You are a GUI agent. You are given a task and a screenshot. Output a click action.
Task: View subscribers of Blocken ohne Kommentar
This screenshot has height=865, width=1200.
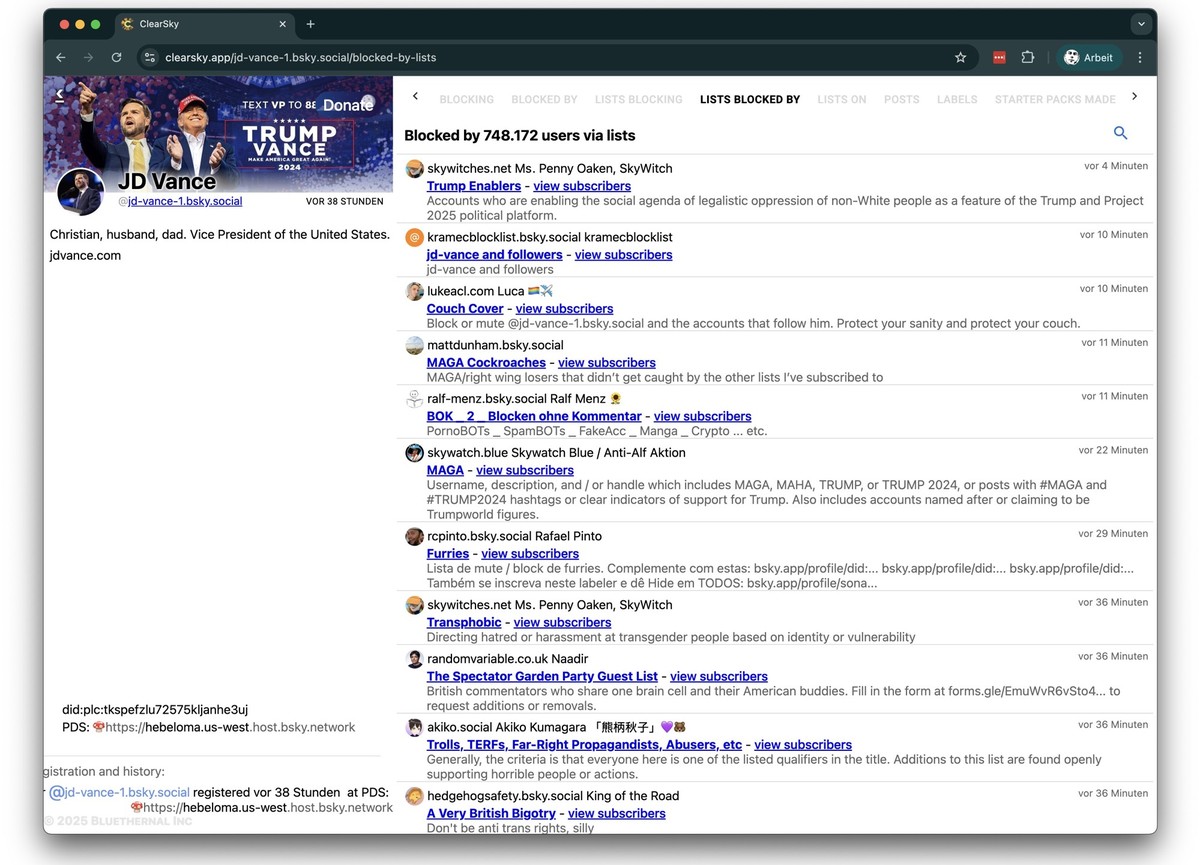pyautogui.click(x=702, y=417)
